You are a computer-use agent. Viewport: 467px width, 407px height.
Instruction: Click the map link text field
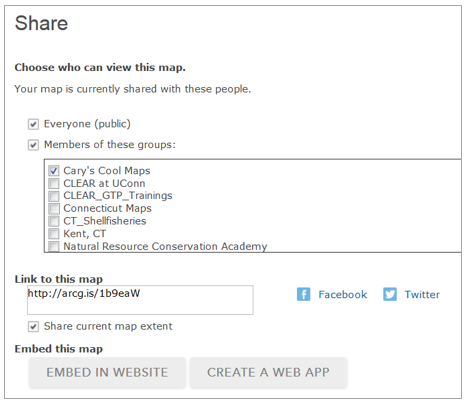point(140,300)
